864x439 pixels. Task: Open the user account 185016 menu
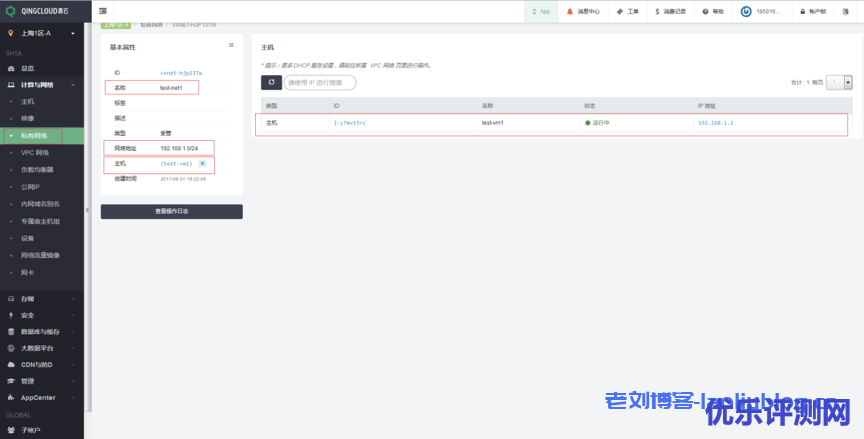click(x=762, y=12)
